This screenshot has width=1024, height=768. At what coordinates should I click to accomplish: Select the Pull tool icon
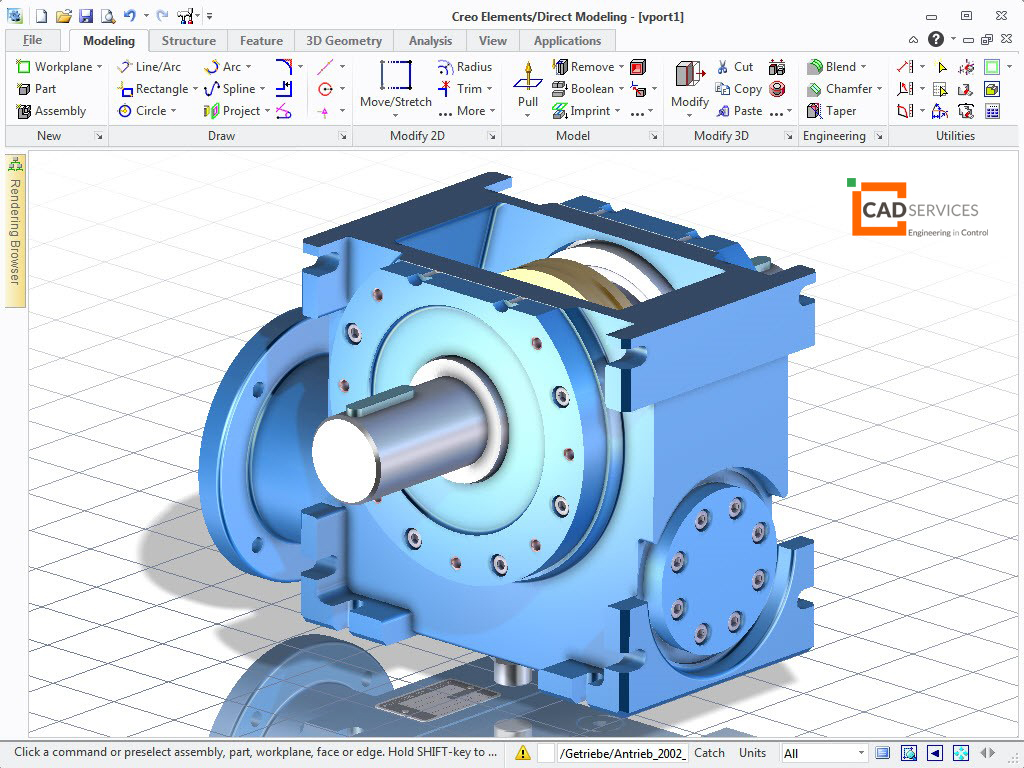(x=528, y=75)
